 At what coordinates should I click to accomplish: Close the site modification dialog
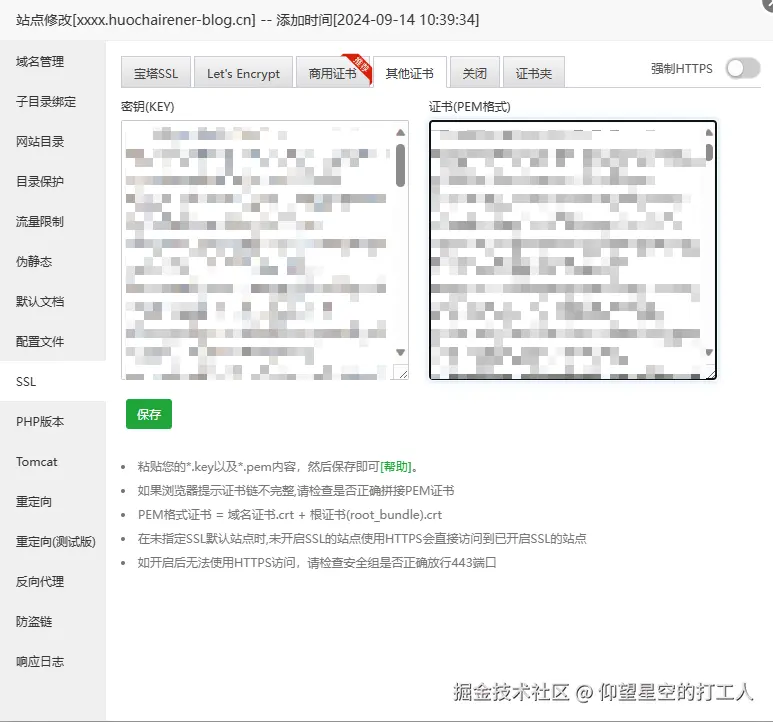click(x=767, y=4)
